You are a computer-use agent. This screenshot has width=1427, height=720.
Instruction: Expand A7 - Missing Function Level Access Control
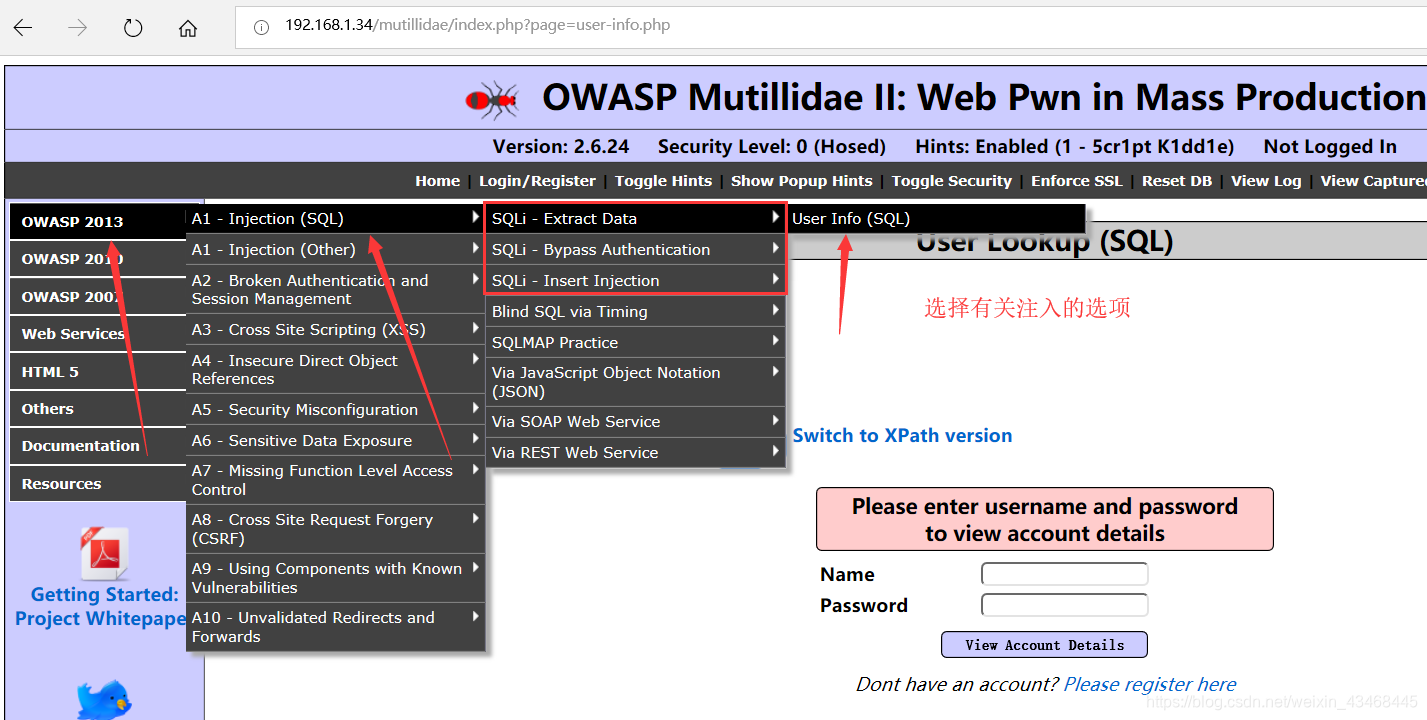coord(336,480)
